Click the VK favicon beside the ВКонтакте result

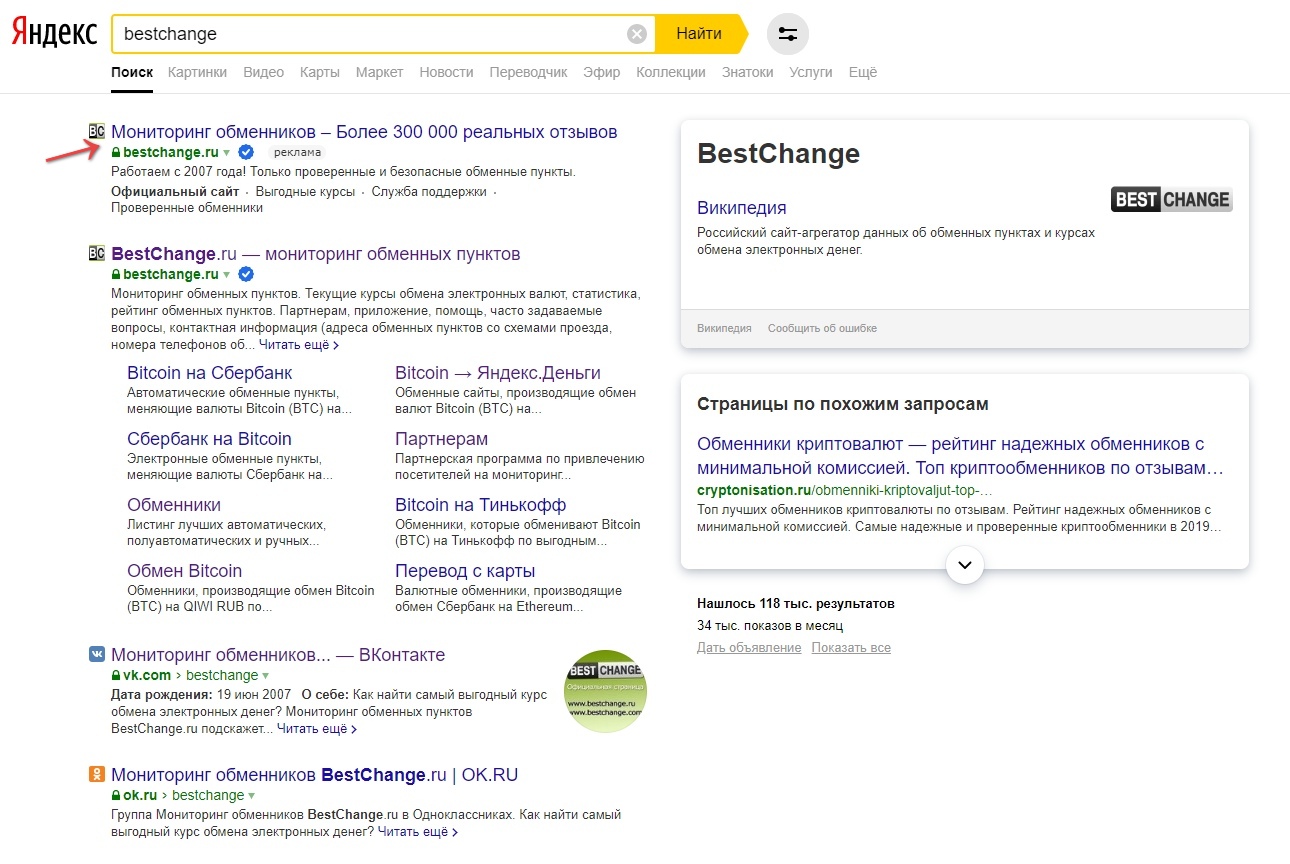(x=97, y=654)
